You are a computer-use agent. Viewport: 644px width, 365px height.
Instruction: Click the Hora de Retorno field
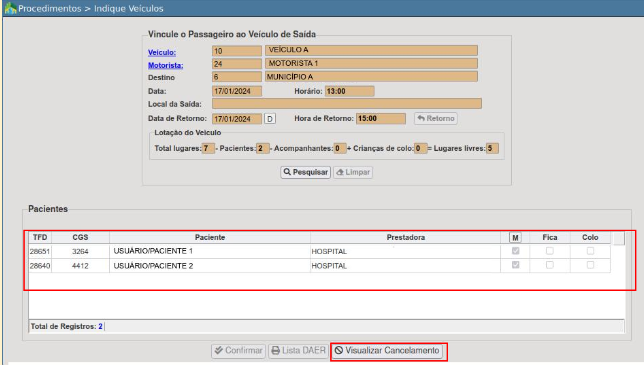point(381,119)
